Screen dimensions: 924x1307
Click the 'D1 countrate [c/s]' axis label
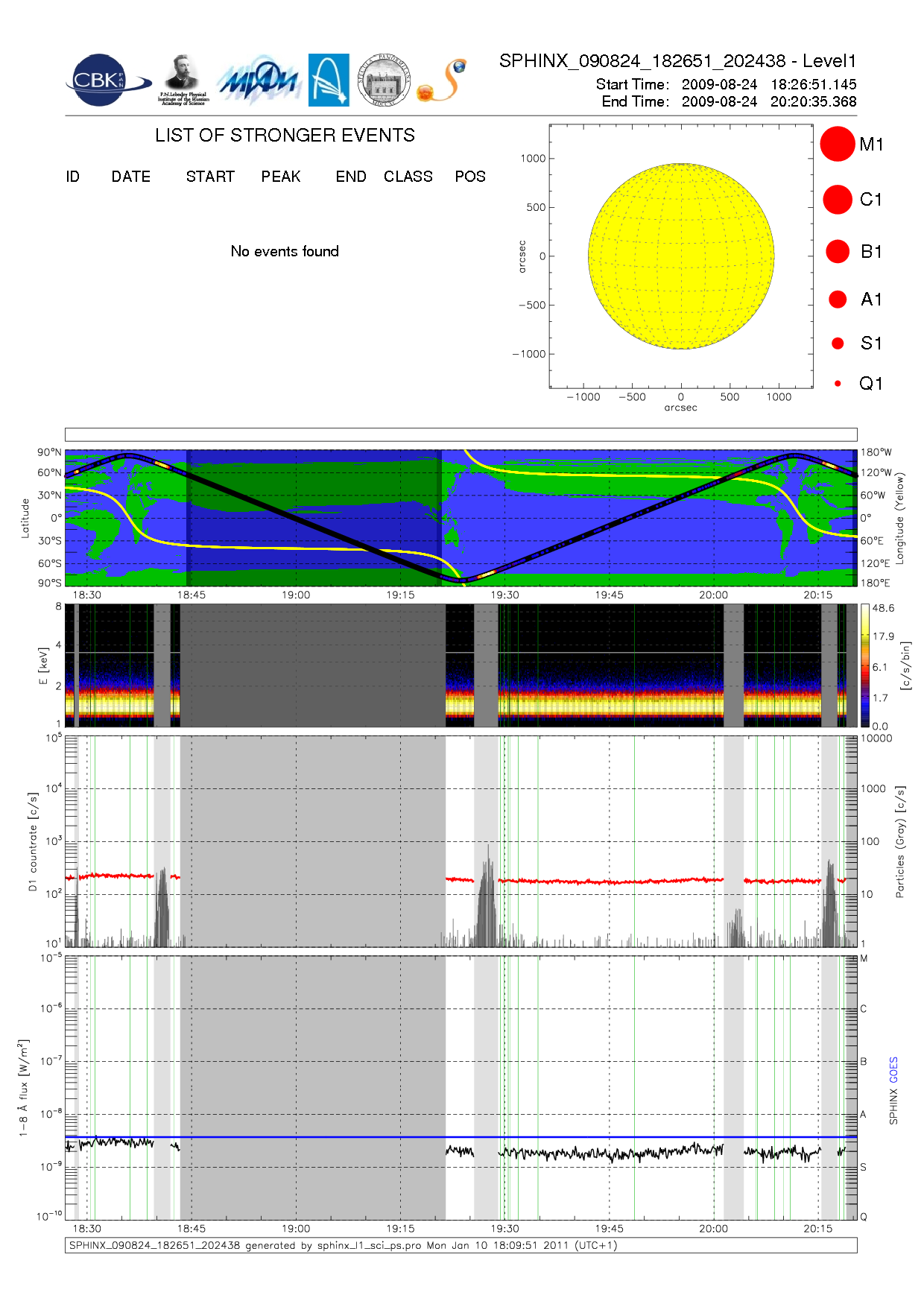point(33,841)
